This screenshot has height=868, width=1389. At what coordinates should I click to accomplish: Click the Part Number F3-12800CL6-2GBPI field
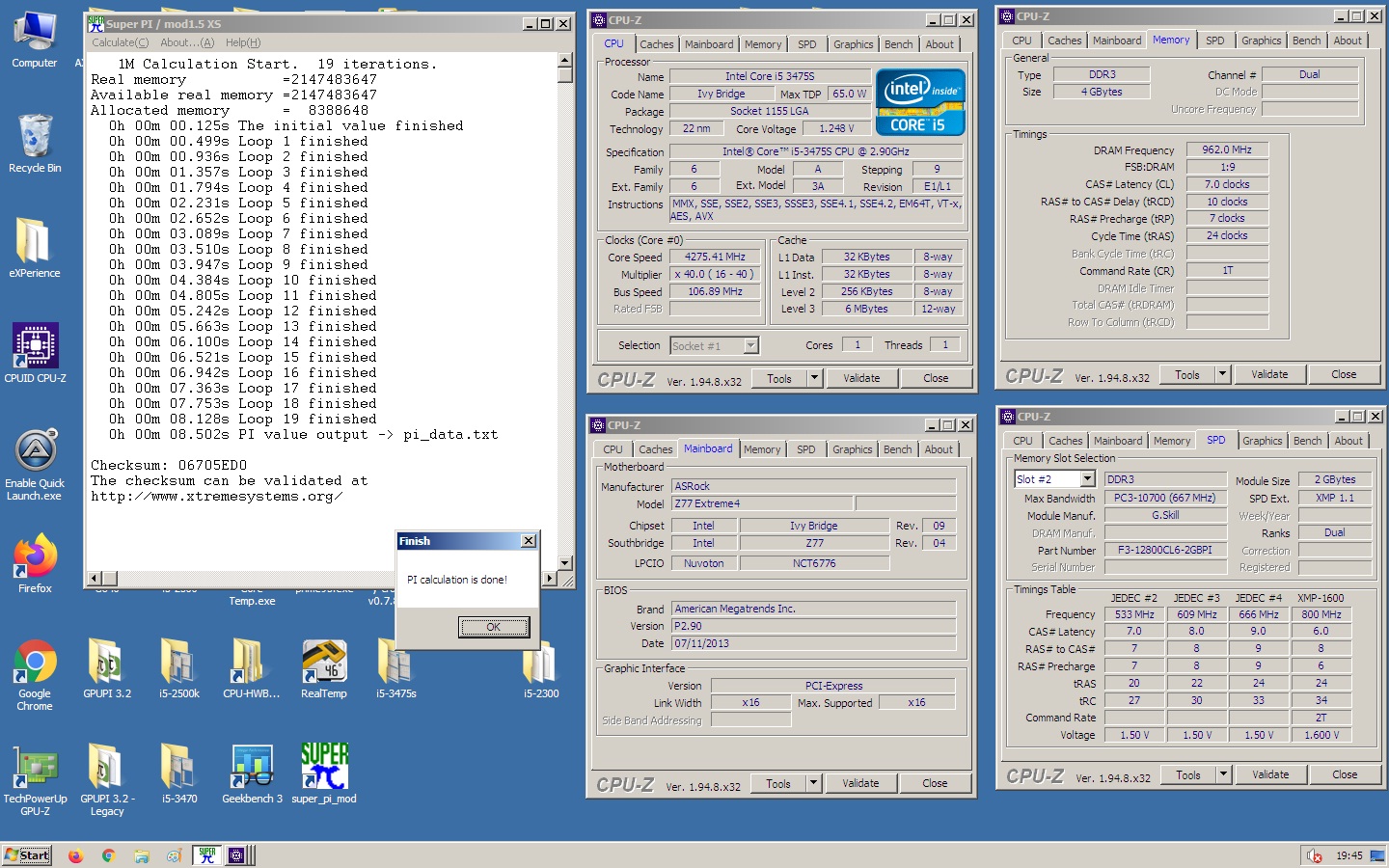click(x=1164, y=550)
